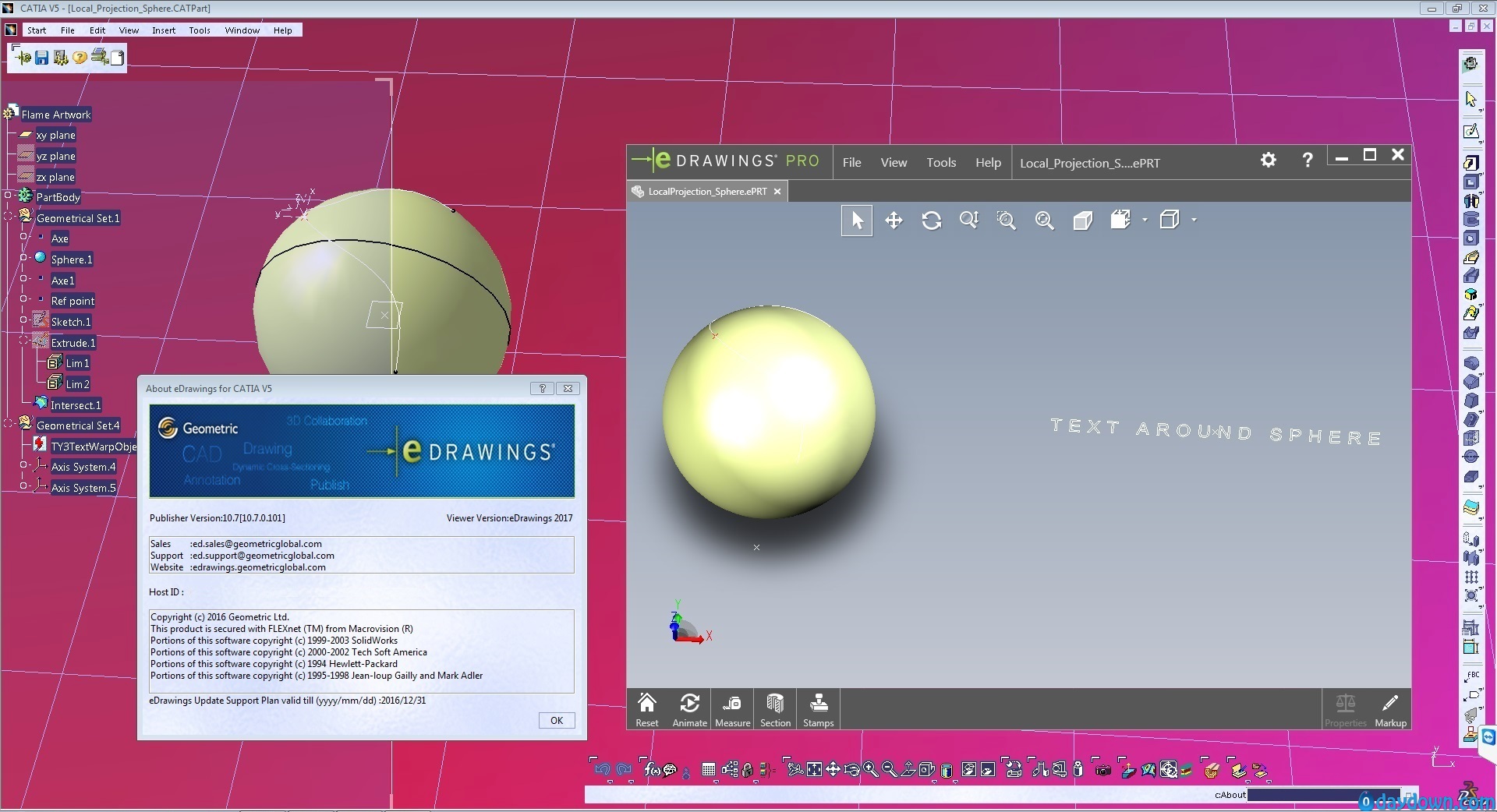
Task: Expand the Axis System.4 node
Action: (x=23, y=464)
